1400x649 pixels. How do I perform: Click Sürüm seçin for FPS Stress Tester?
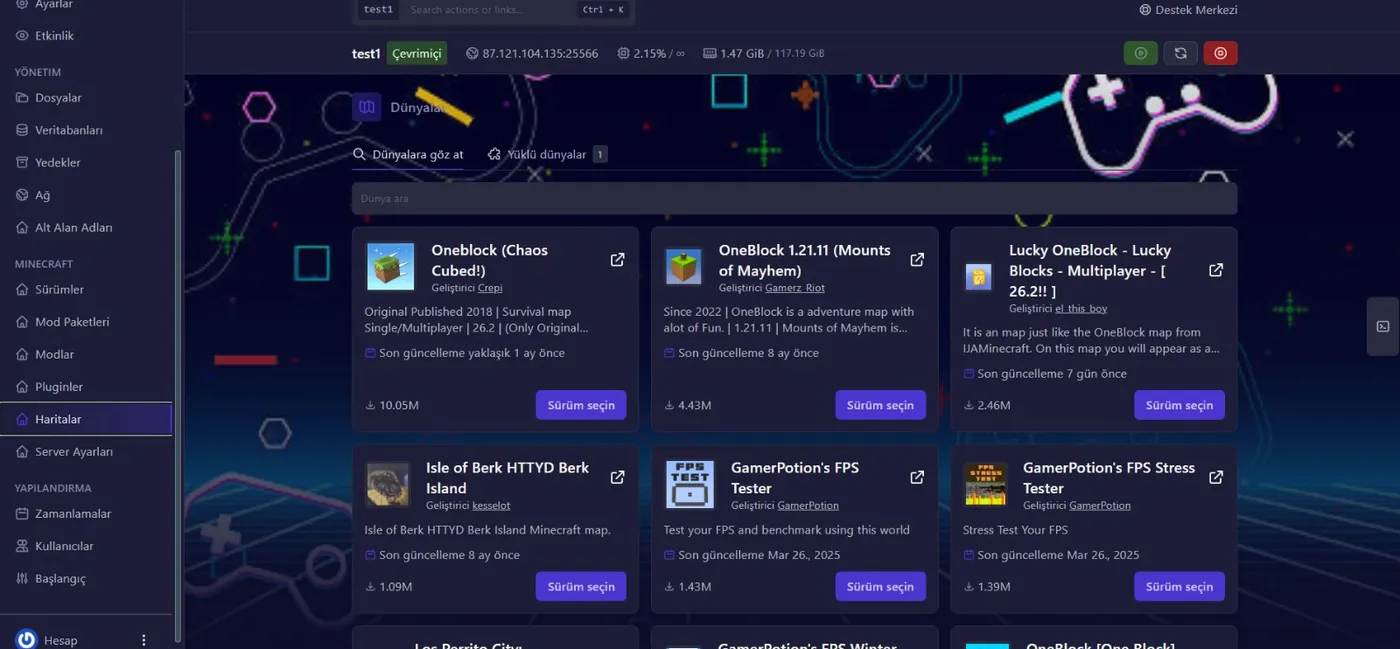pyautogui.click(x=1179, y=586)
